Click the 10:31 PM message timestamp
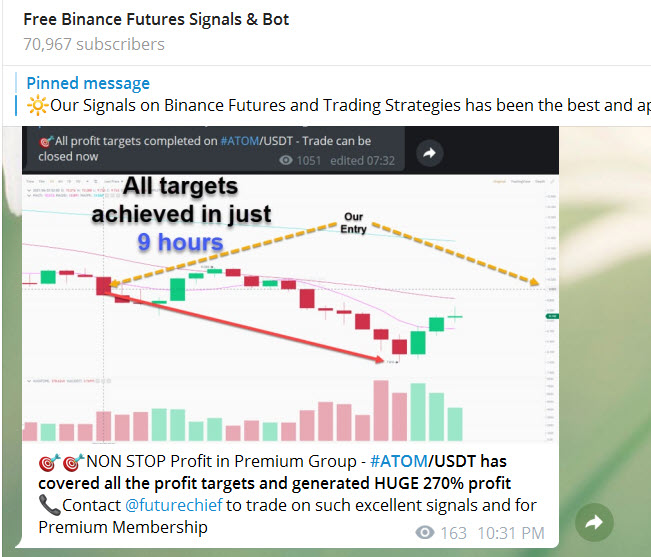This screenshot has width=651, height=557. tap(511, 534)
